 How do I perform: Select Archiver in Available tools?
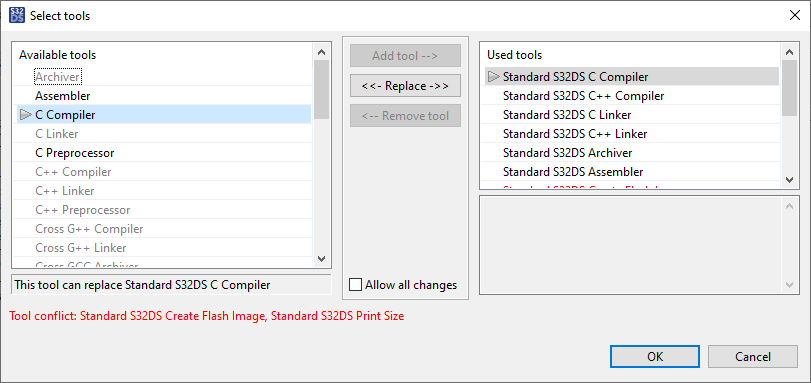tap(57, 77)
